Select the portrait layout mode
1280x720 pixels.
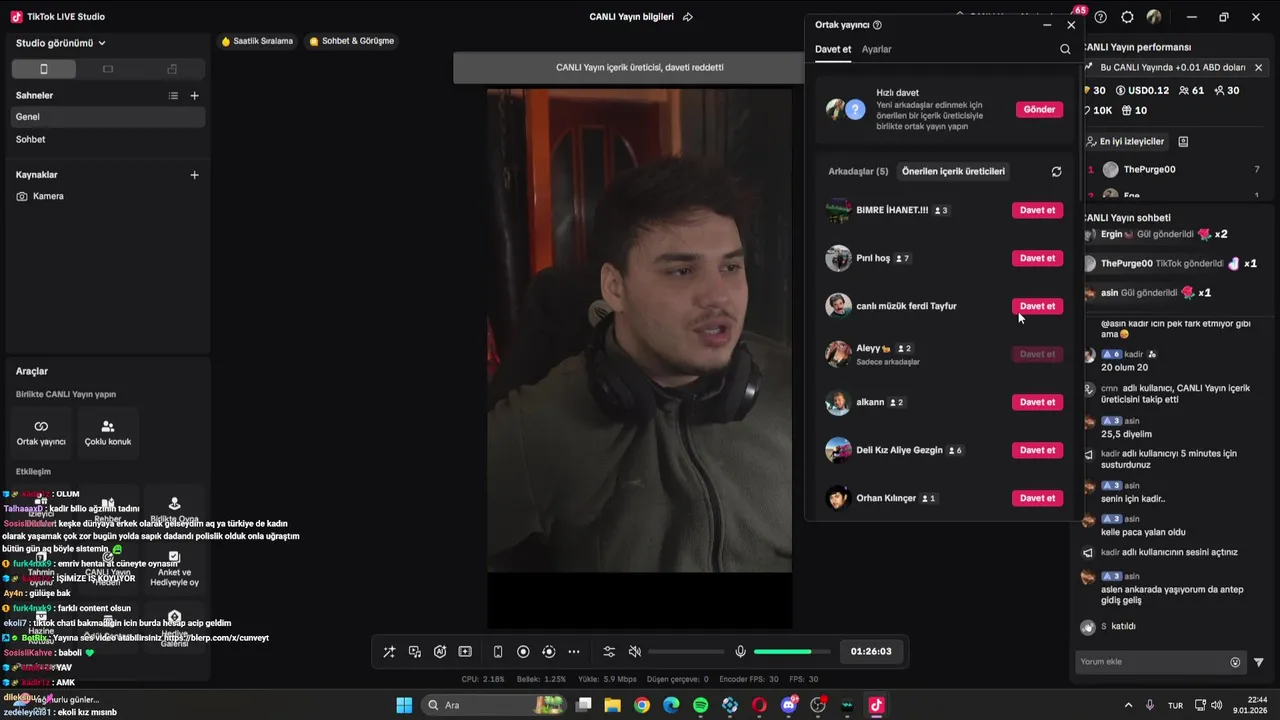point(43,69)
